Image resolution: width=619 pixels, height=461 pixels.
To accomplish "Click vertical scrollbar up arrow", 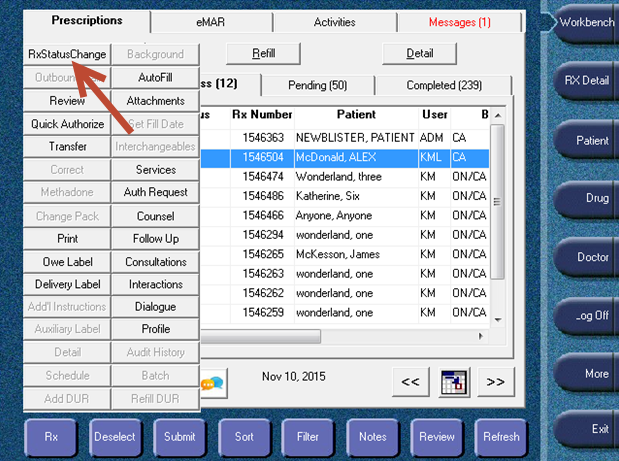I will pyautogui.click(x=498, y=115).
